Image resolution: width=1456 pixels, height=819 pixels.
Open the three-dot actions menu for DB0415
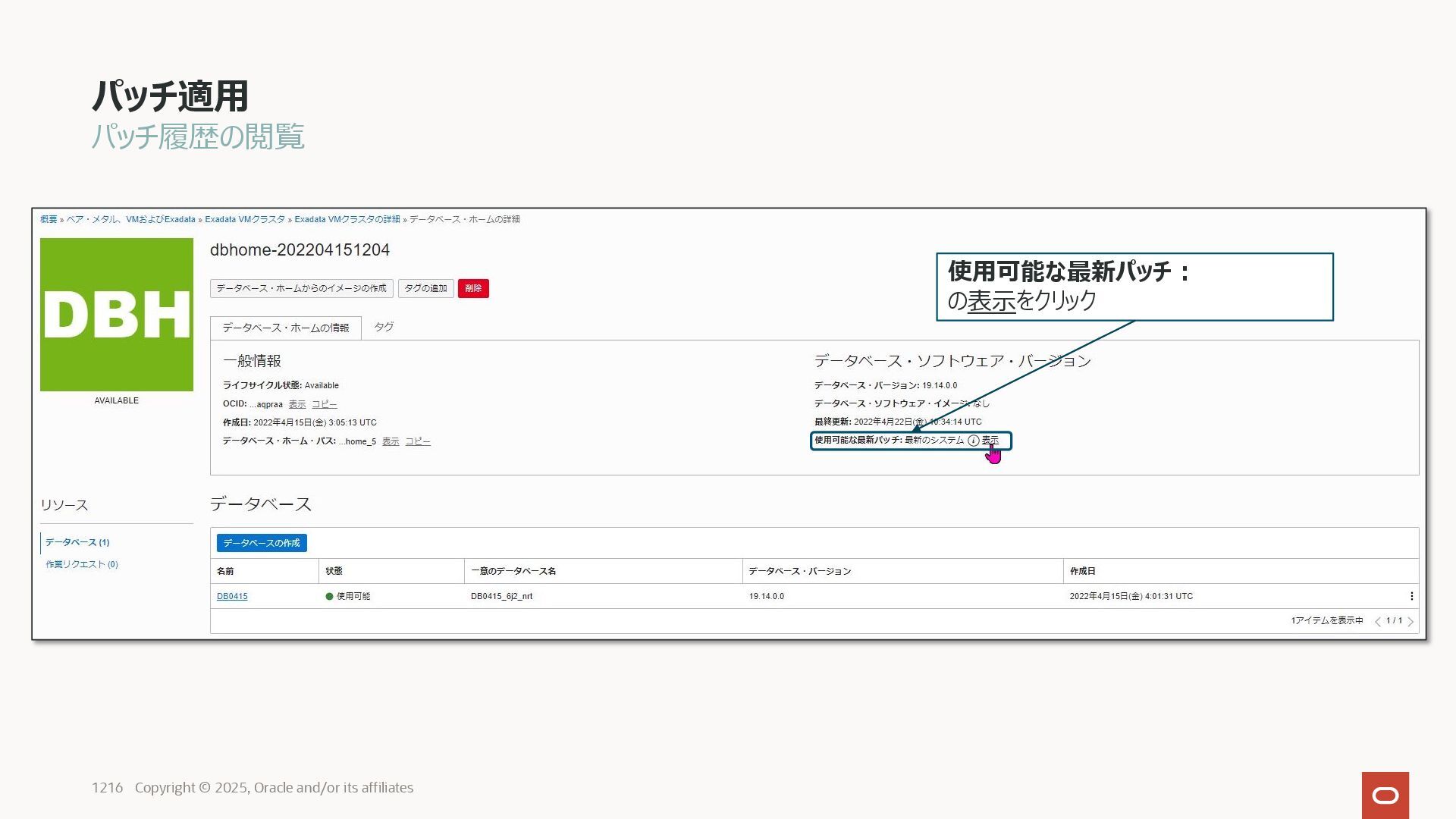click(x=1411, y=596)
